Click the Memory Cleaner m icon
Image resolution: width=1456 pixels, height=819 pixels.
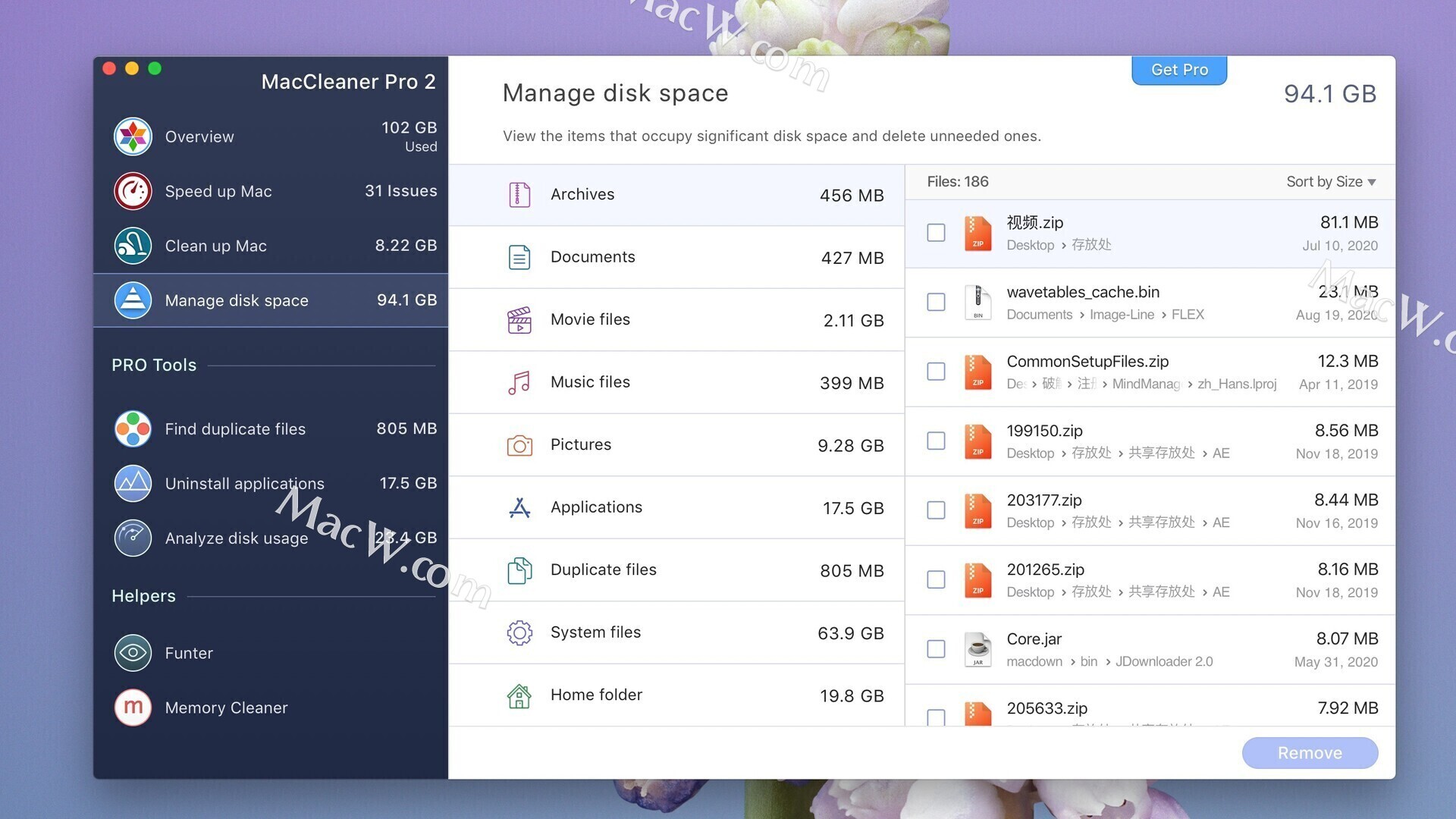pyautogui.click(x=133, y=708)
